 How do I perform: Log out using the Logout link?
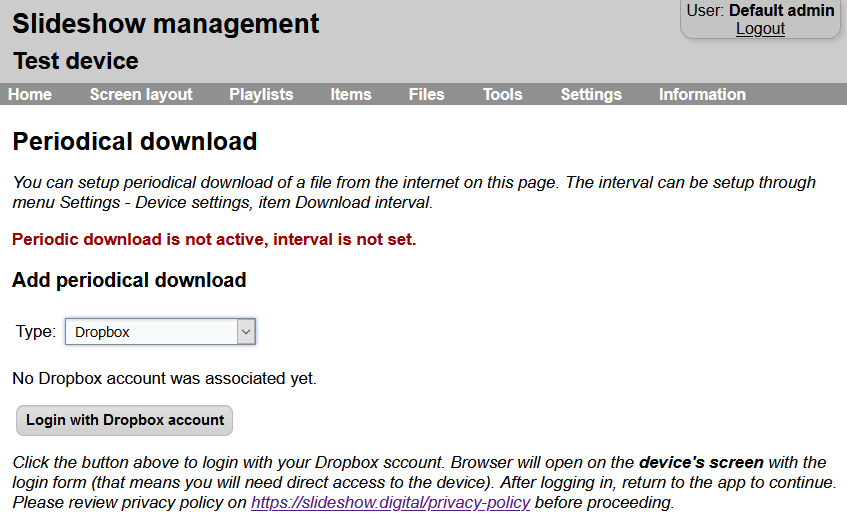coord(760,29)
